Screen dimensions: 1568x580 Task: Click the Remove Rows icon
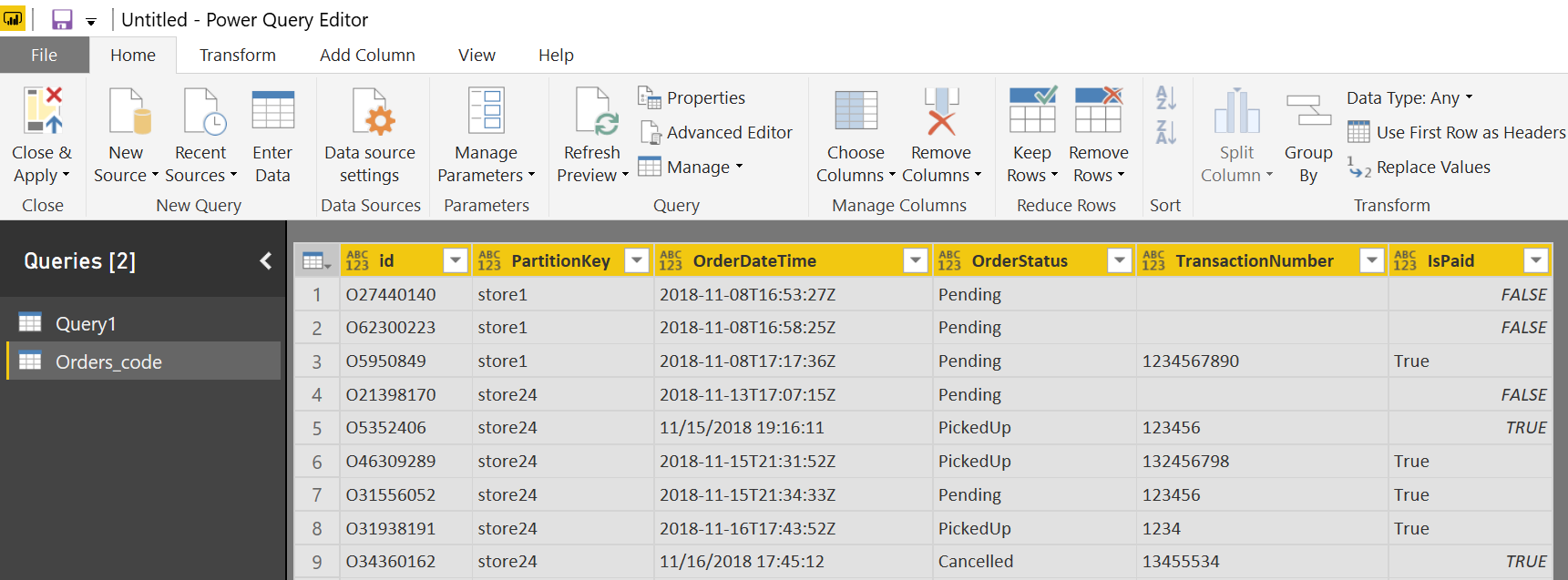(1098, 109)
